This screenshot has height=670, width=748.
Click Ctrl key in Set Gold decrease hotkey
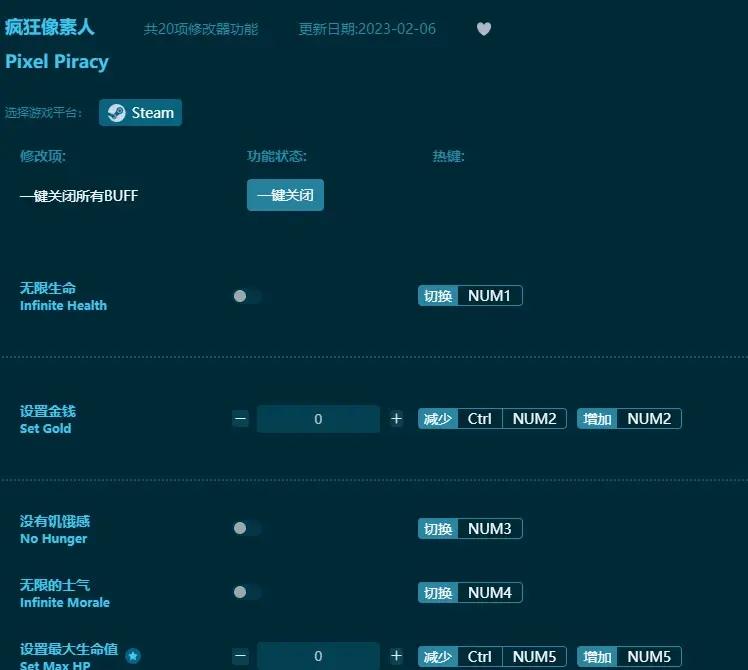click(x=479, y=419)
